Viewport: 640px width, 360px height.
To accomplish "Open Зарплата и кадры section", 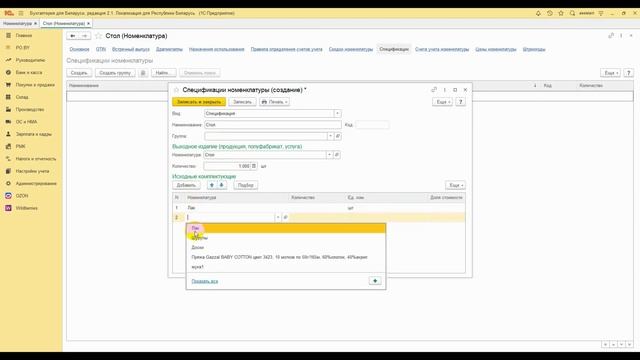I will pos(33,134).
